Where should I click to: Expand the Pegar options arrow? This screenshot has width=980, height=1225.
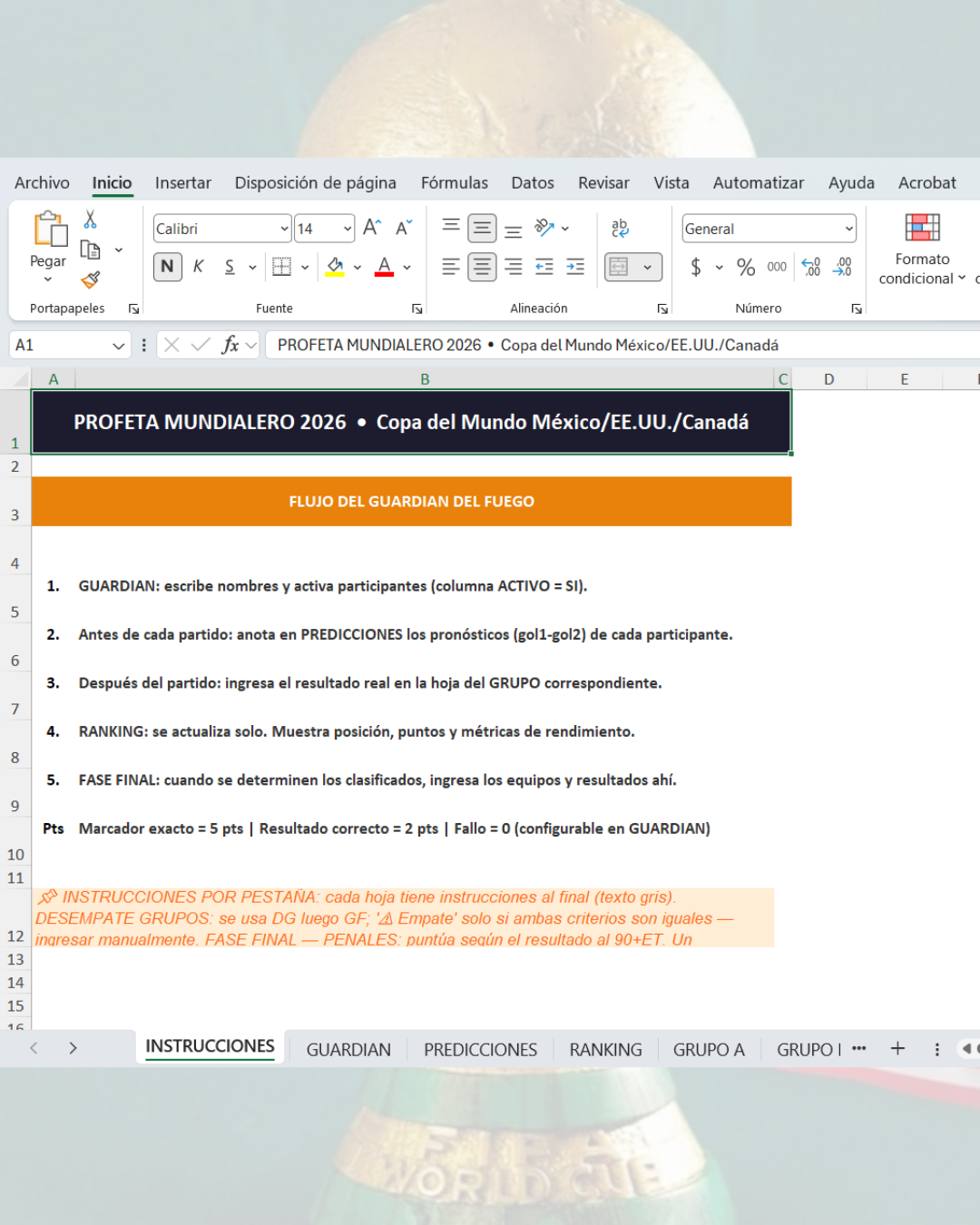click(x=48, y=280)
